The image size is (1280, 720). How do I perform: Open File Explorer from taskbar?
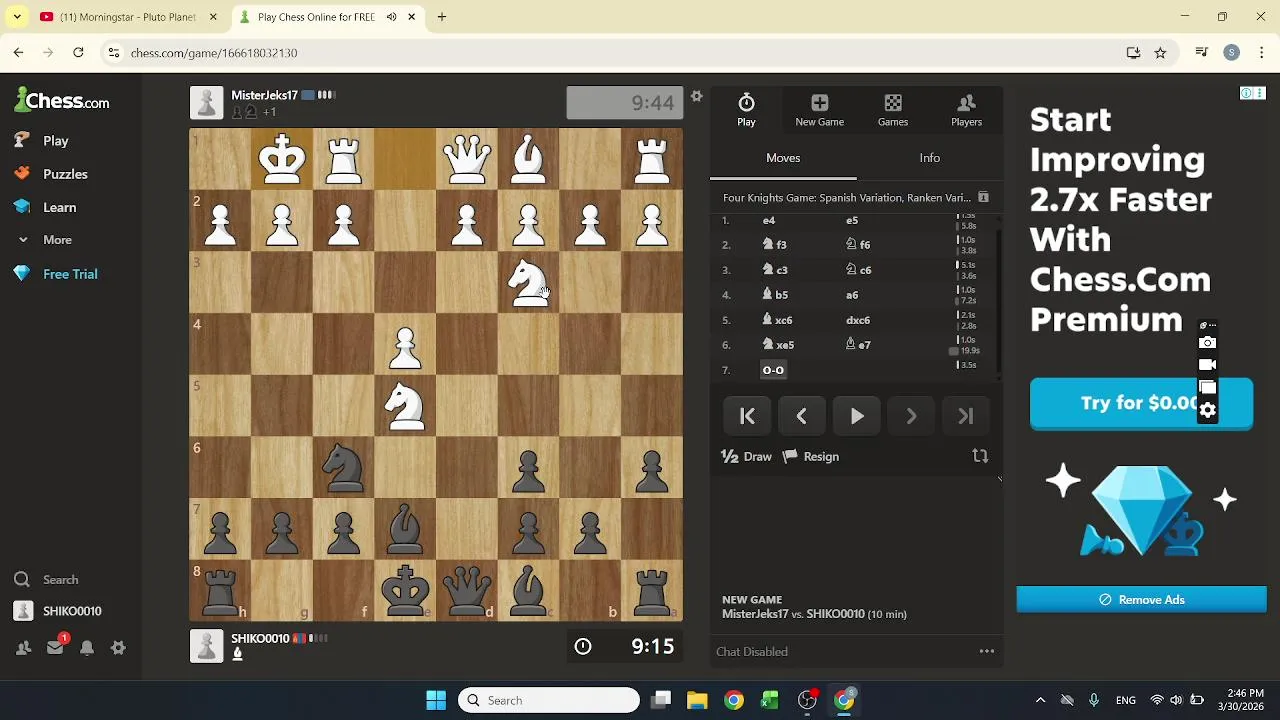coord(697,700)
